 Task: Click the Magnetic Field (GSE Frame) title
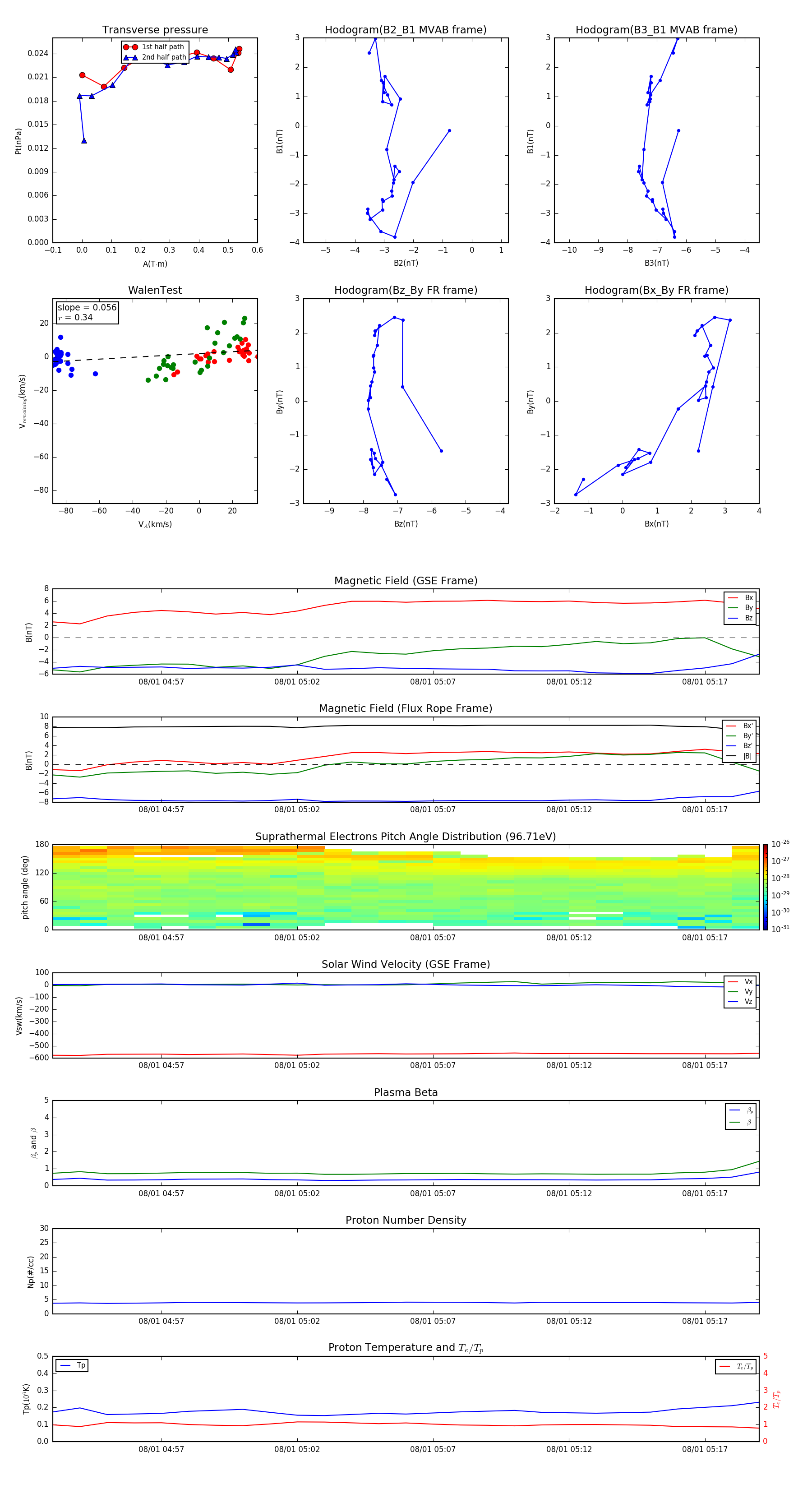click(x=406, y=581)
